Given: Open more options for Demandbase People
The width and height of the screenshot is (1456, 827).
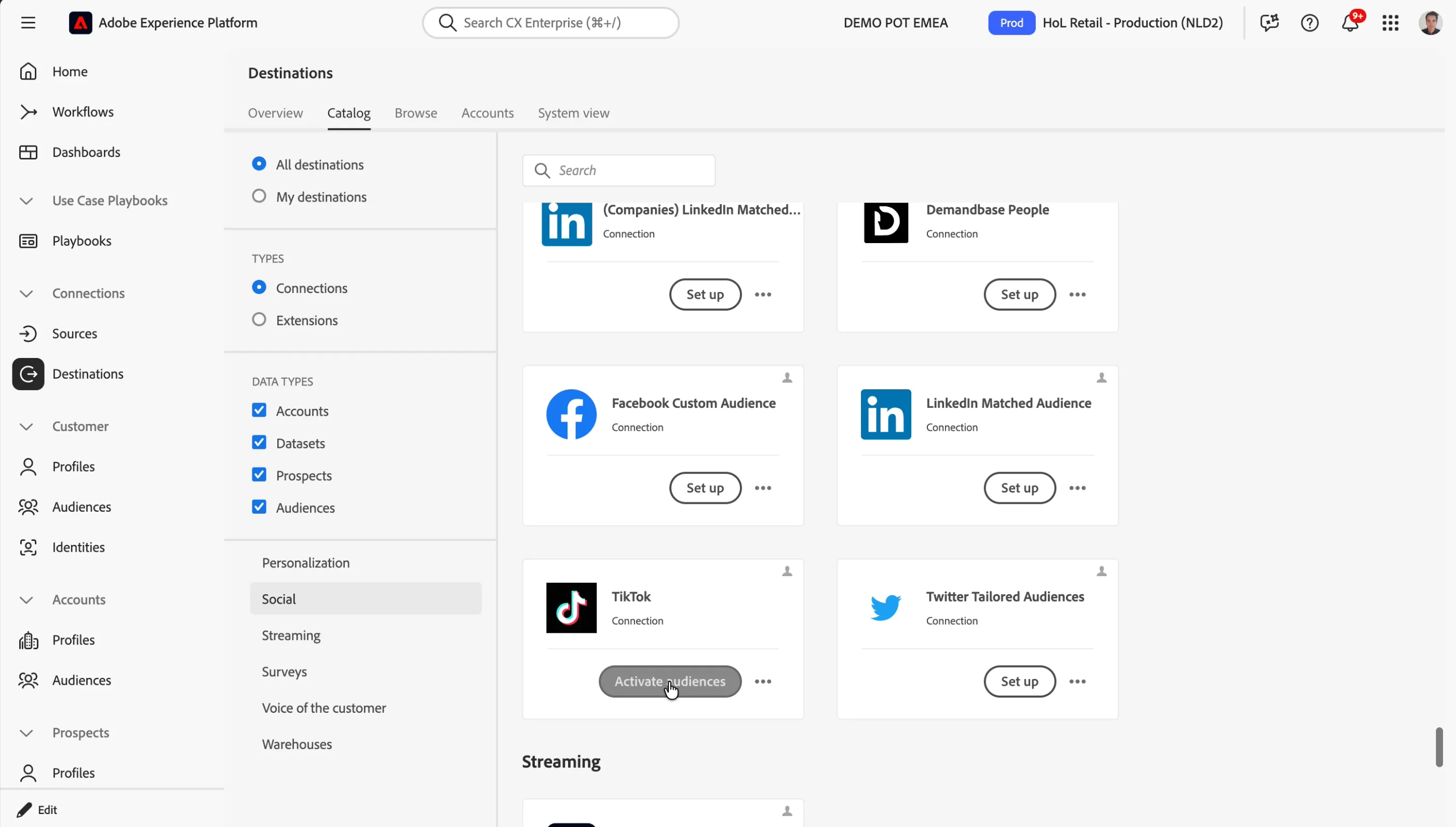Looking at the screenshot, I should [1077, 294].
